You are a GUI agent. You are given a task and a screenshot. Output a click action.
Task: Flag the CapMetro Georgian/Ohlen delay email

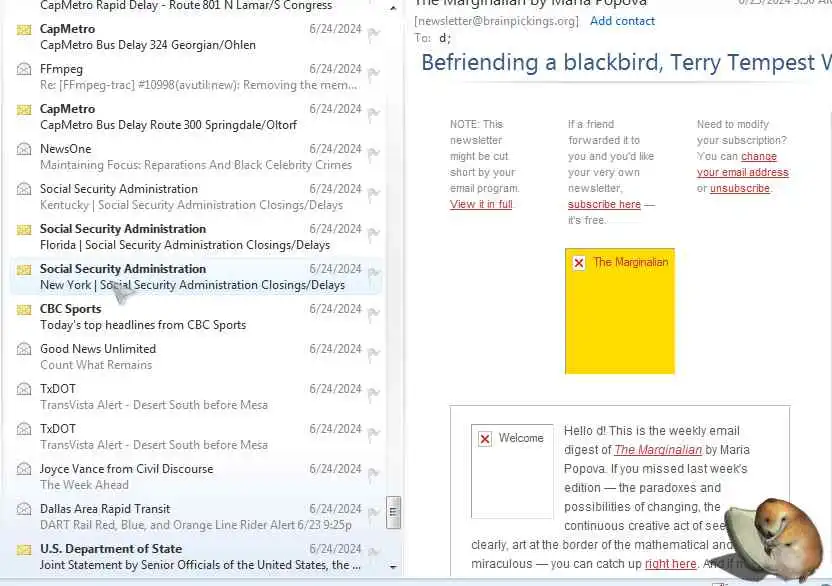point(374,34)
